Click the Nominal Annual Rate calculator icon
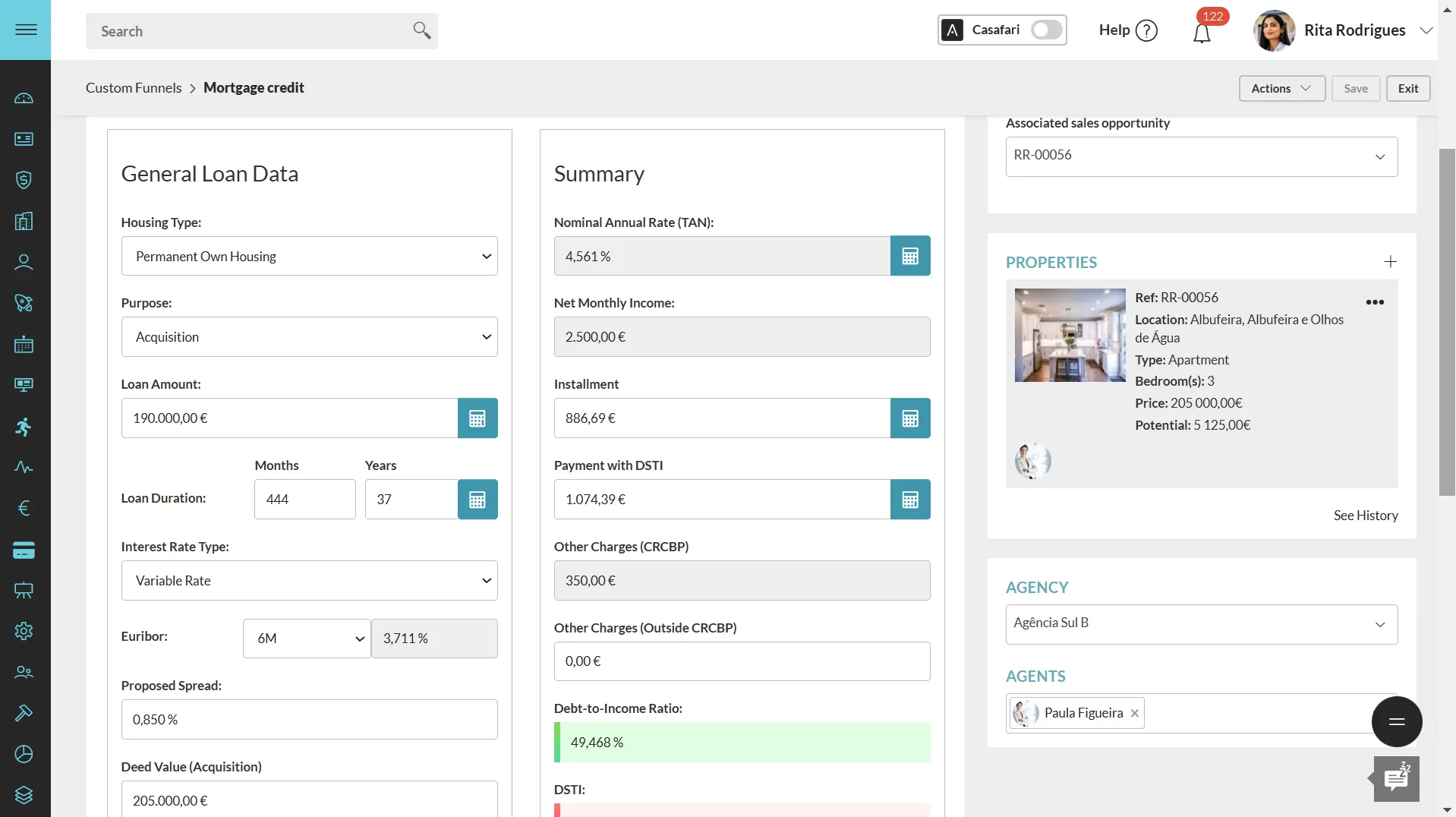 coord(910,257)
